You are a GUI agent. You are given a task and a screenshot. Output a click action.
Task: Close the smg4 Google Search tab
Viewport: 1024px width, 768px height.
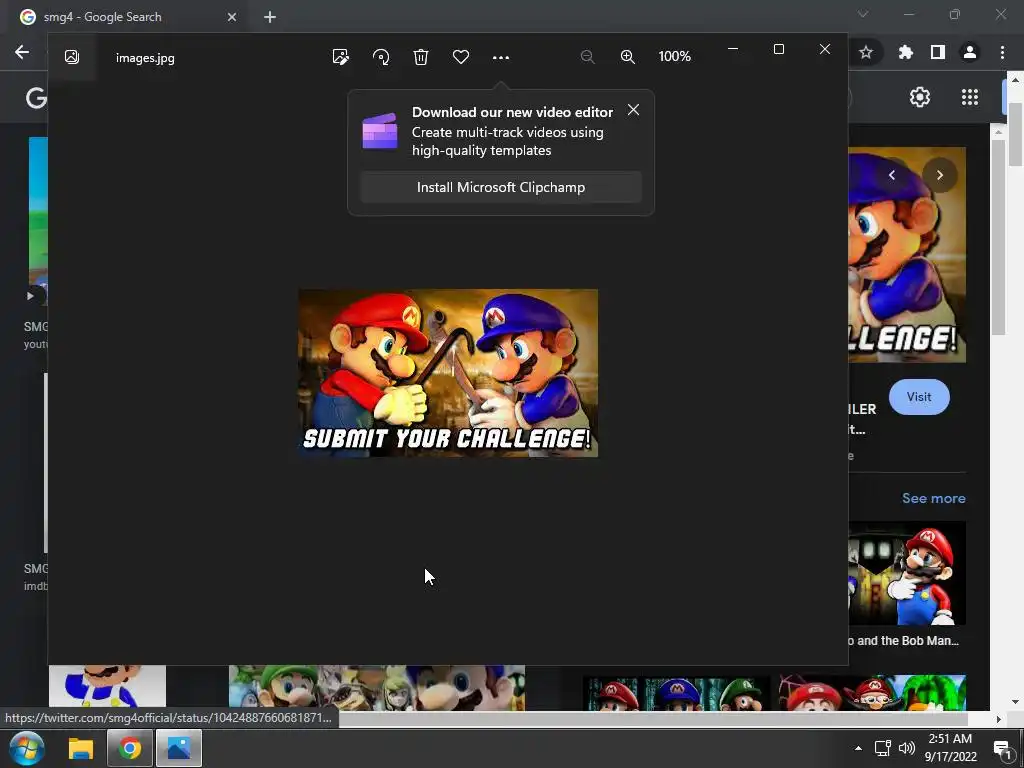[232, 17]
